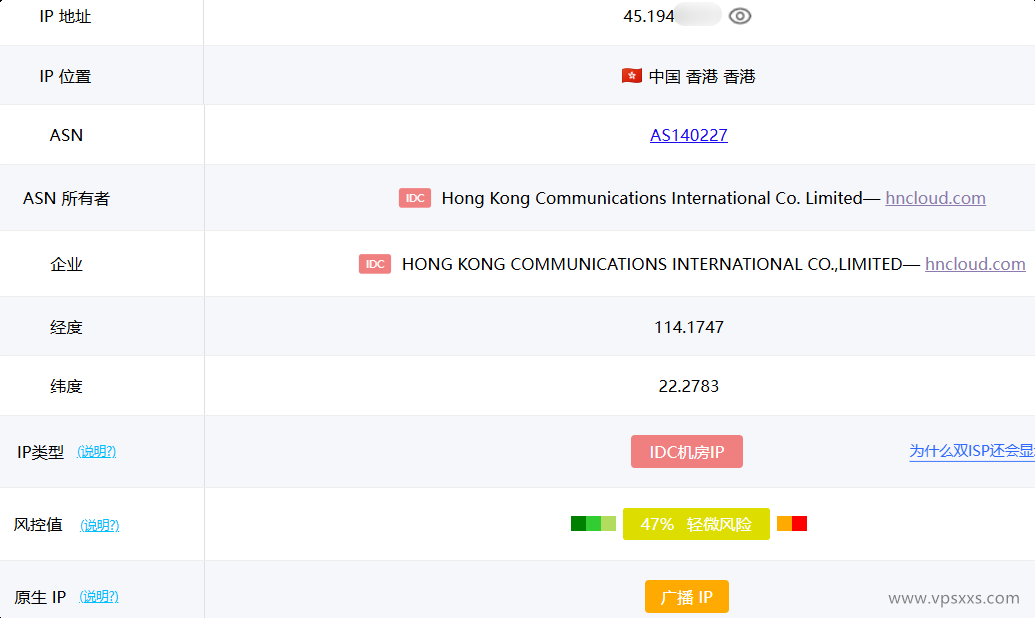Select the IP 地址 row label

64,16
